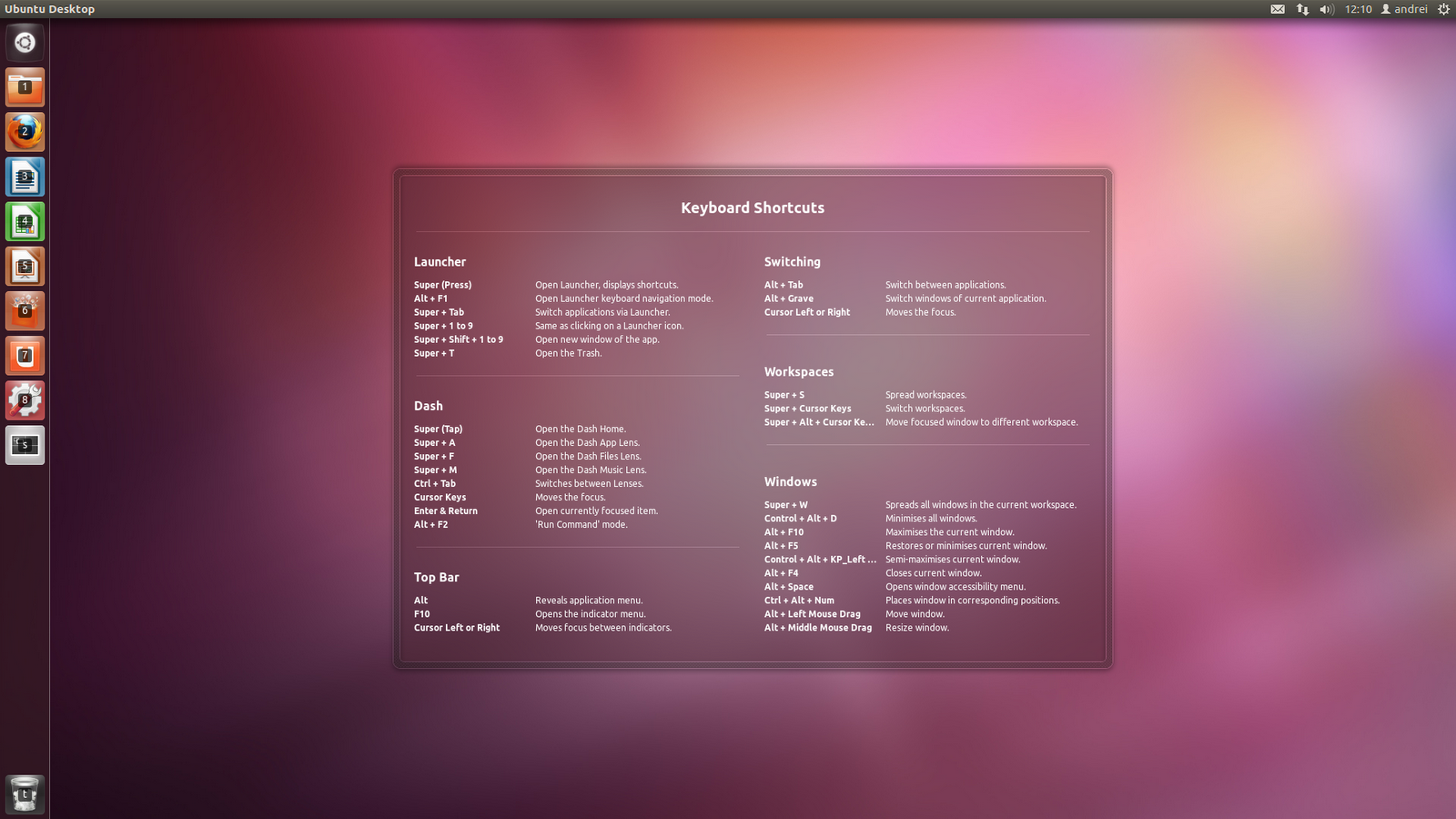Open the Dash home button in the launcher

pyautogui.click(x=25, y=43)
